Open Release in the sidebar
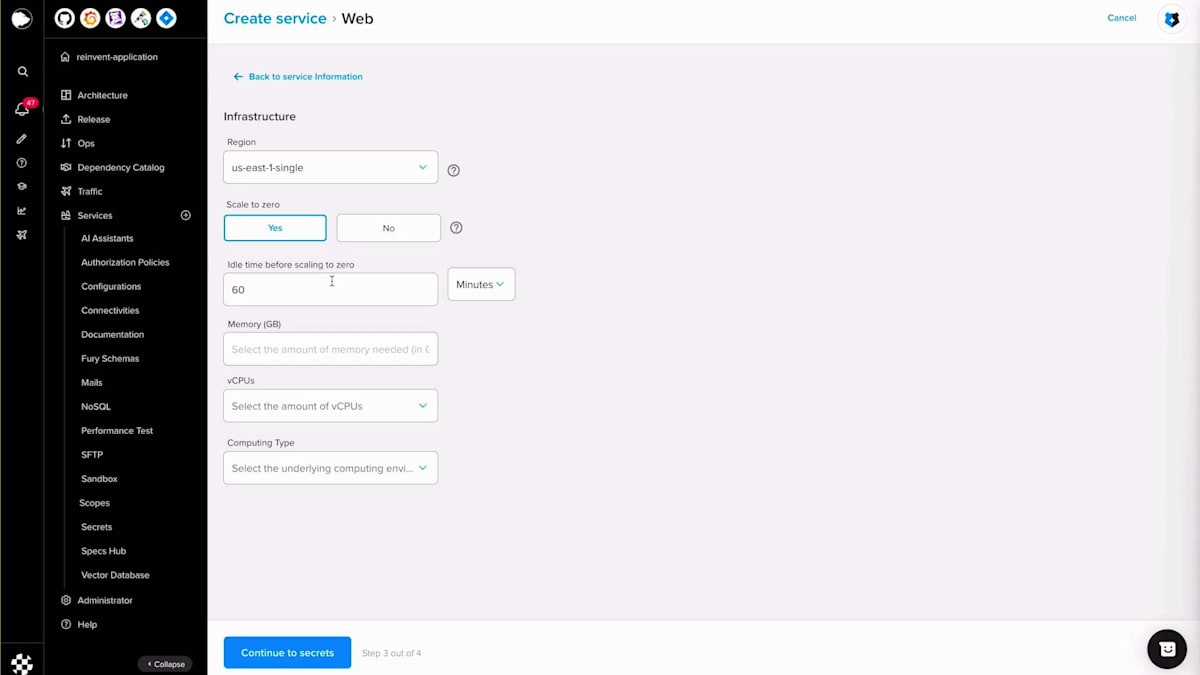This screenshot has height=675, width=1200. [94, 119]
